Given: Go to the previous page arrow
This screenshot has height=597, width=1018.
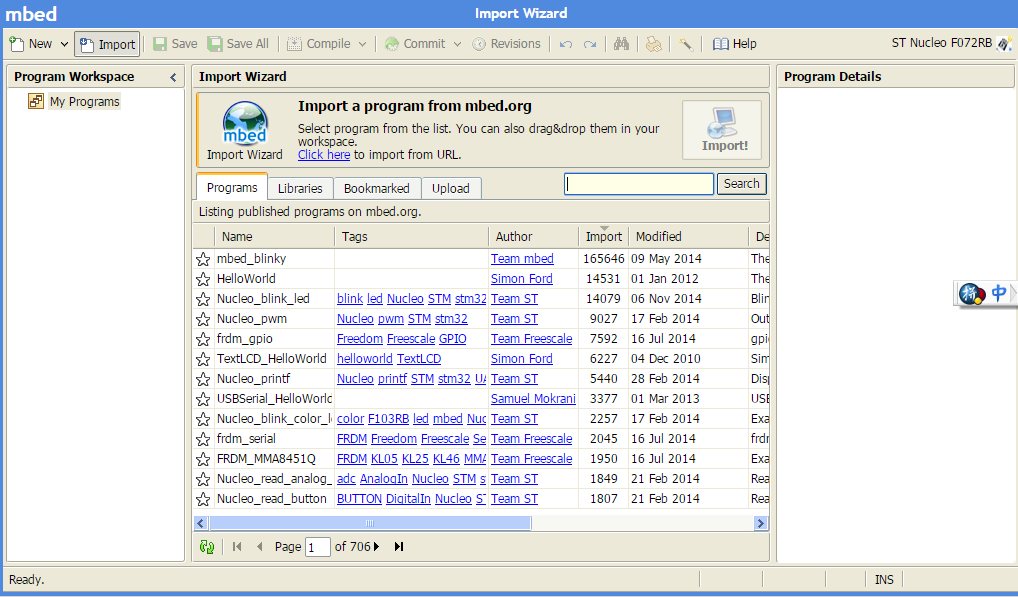Looking at the screenshot, I should (x=260, y=547).
